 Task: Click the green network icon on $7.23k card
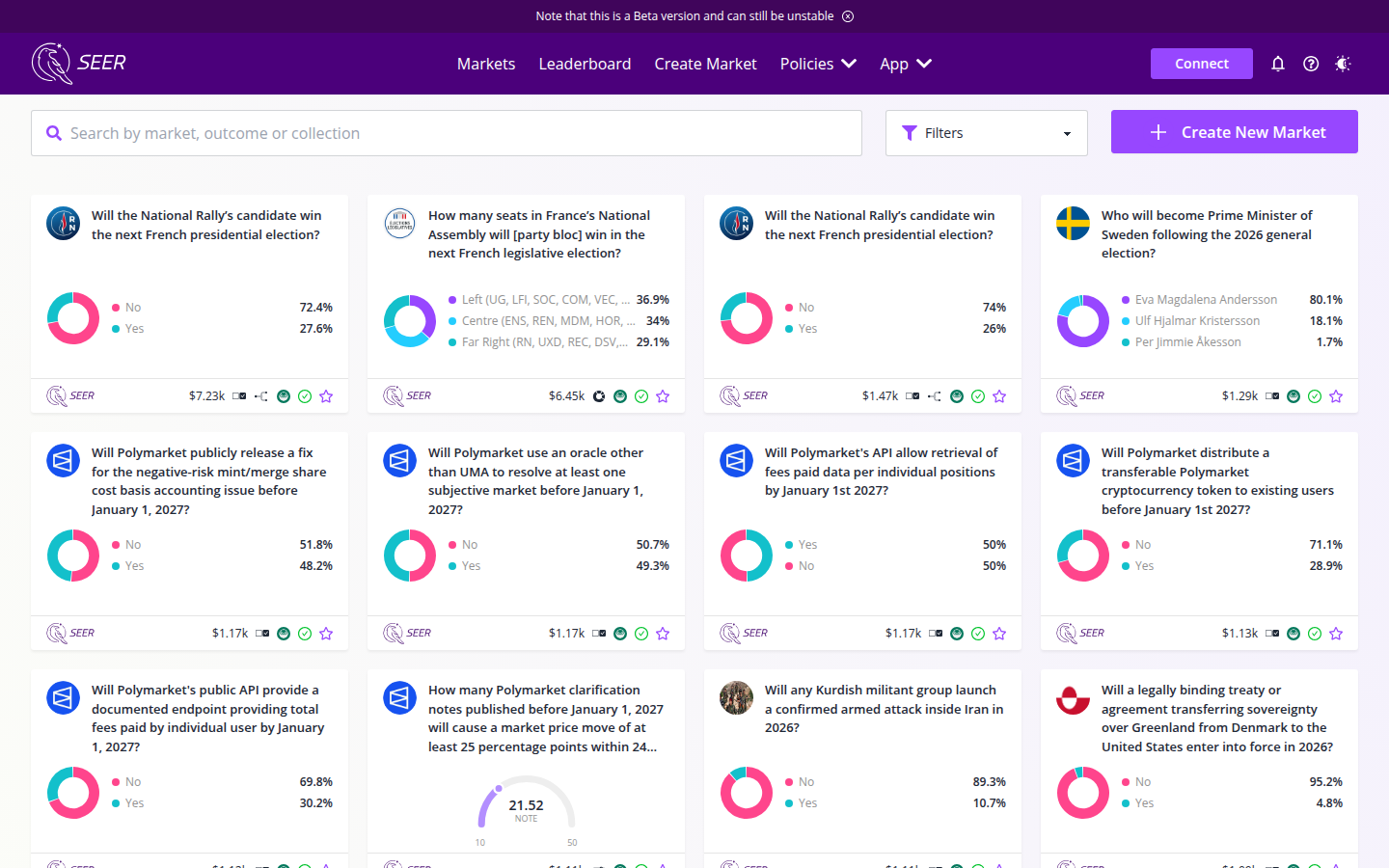point(284,396)
